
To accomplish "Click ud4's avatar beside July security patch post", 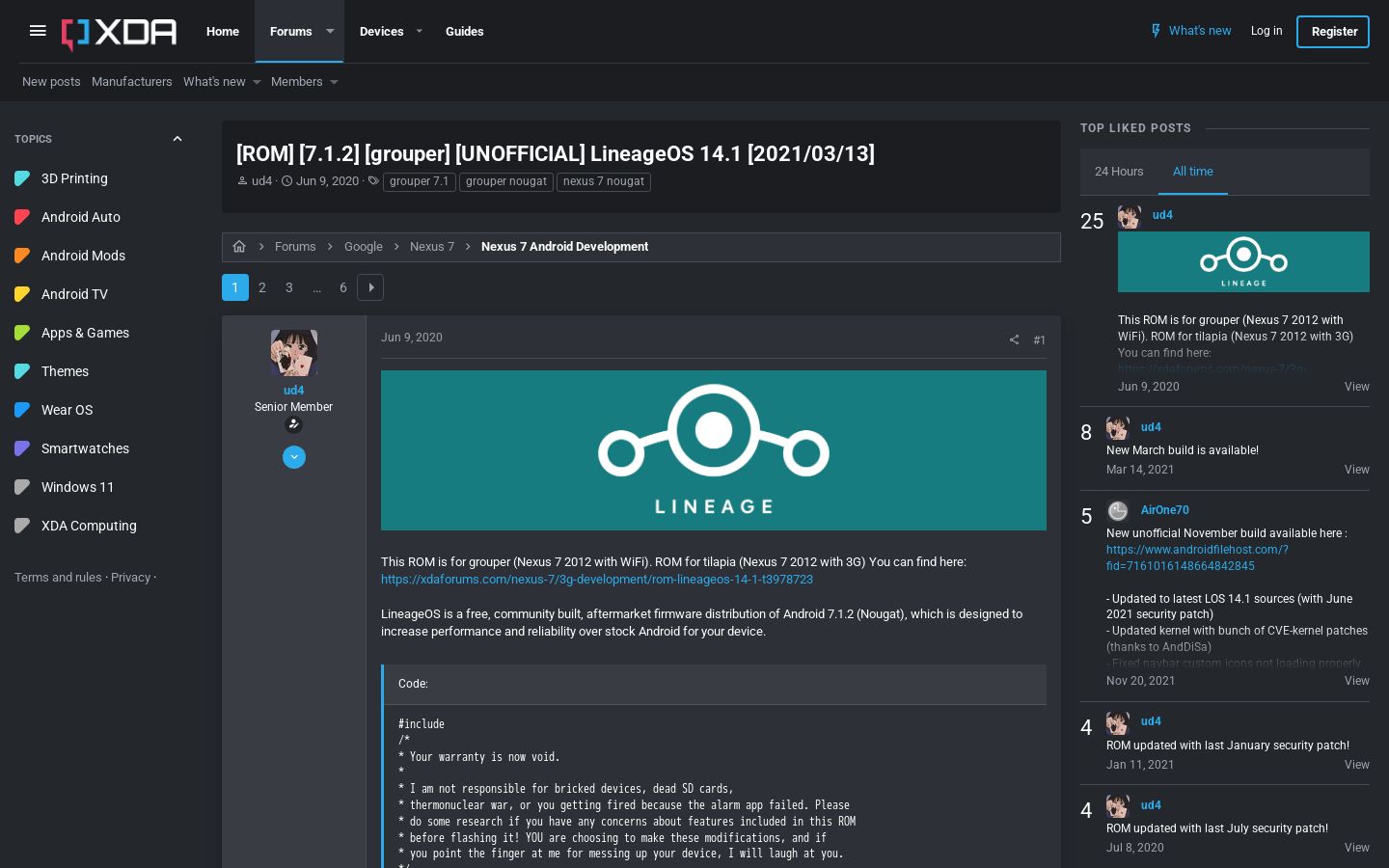I will coord(1118,806).
